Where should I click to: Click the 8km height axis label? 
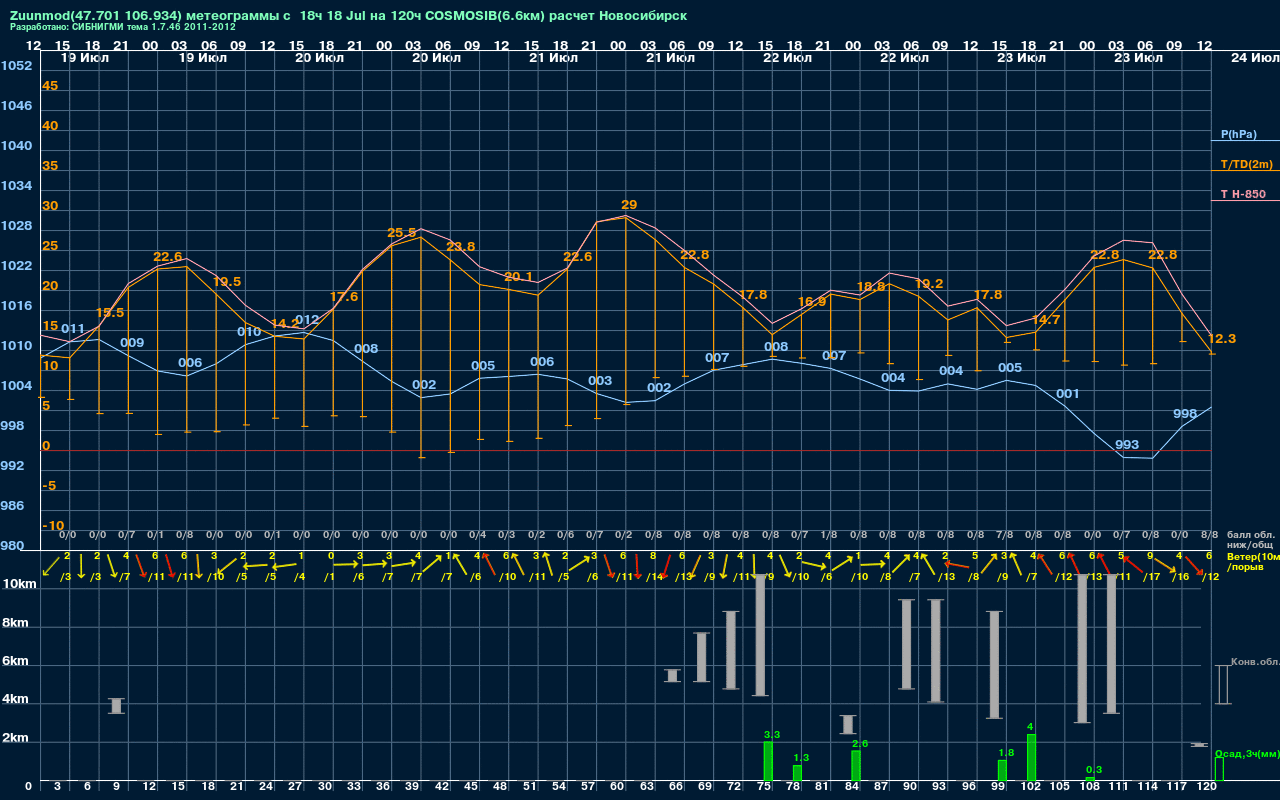click(x=13, y=623)
